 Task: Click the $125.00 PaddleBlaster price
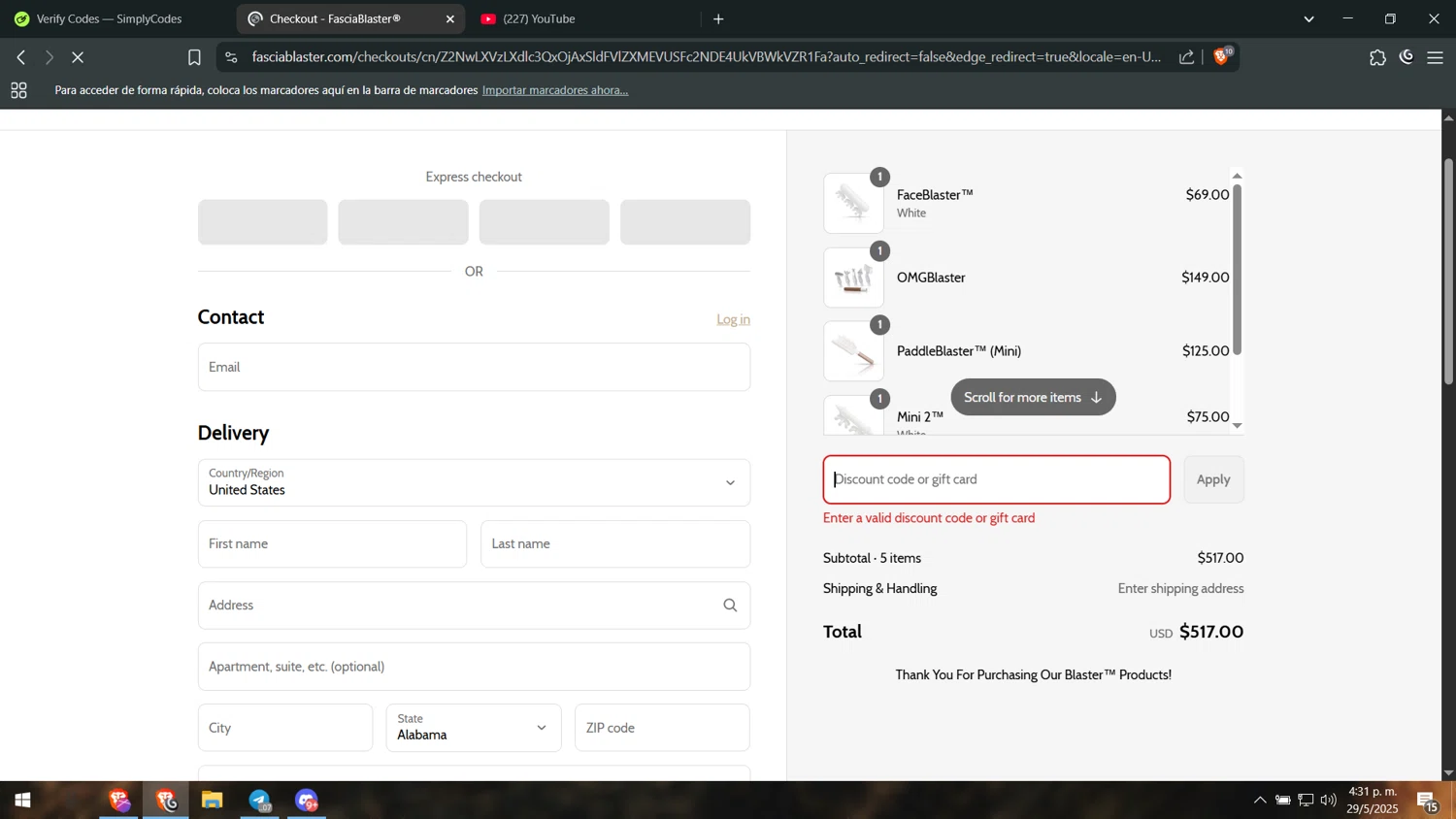click(x=1206, y=351)
